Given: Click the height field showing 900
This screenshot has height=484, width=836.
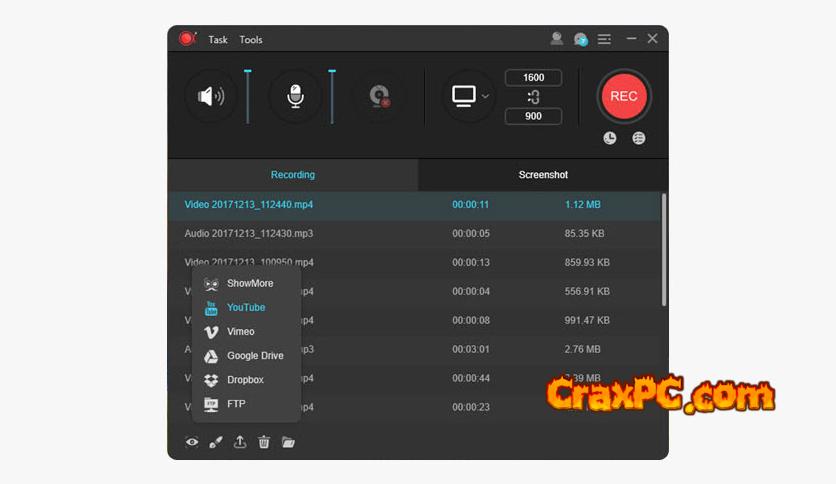Looking at the screenshot, I should coord(533,116).
